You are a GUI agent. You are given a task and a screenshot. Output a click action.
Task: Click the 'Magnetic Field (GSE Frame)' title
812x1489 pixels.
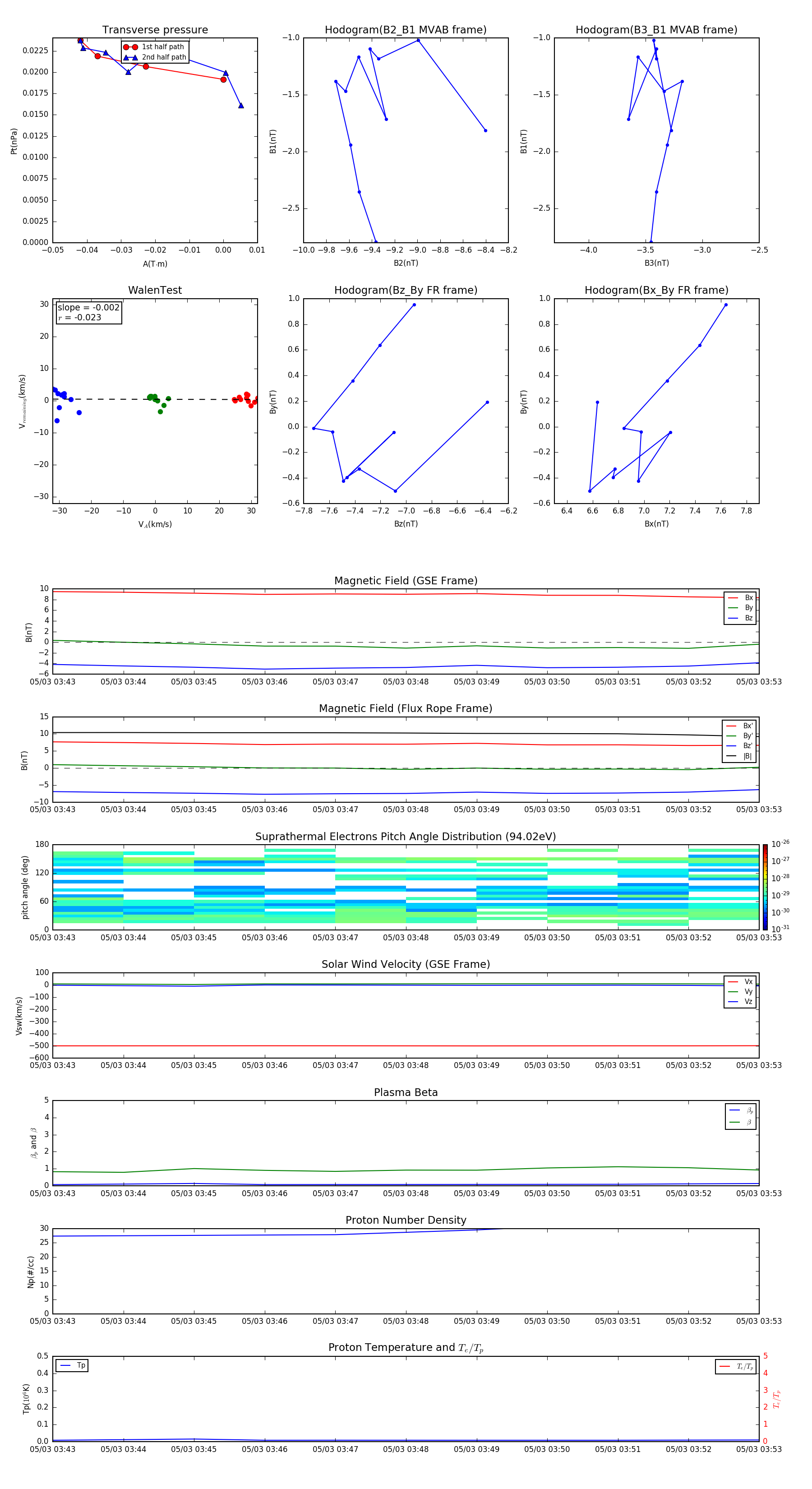pos(406,581)
